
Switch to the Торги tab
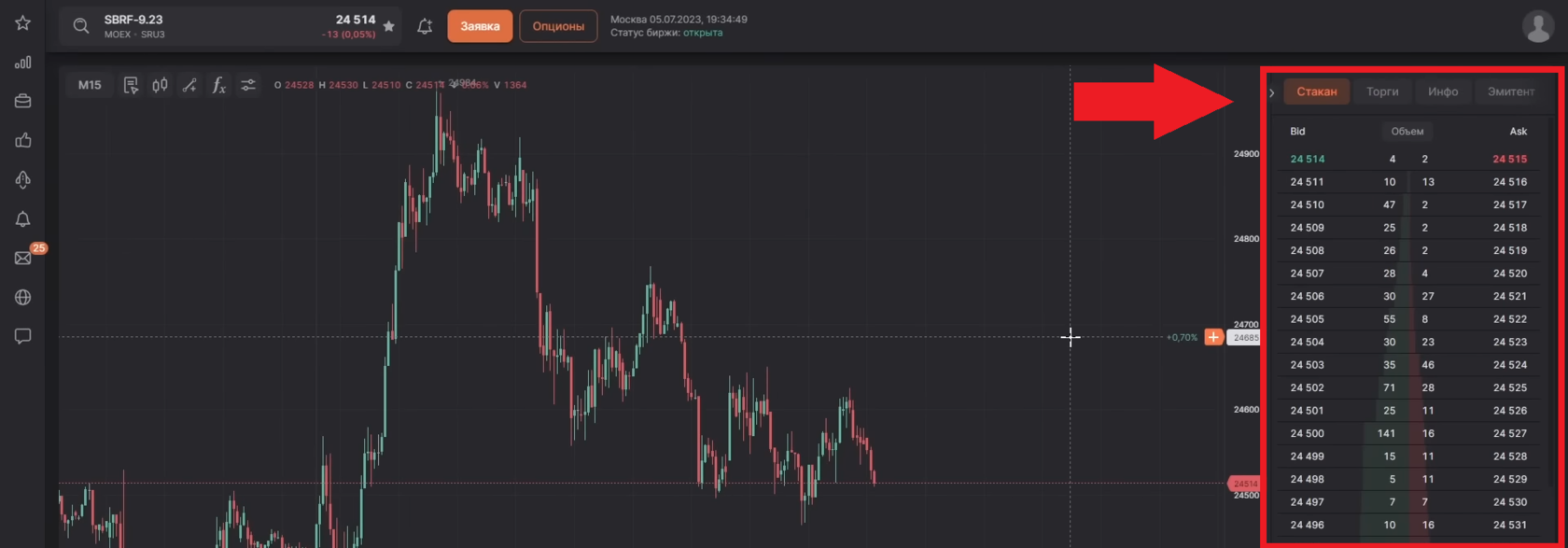click(x=1381, y=91)
